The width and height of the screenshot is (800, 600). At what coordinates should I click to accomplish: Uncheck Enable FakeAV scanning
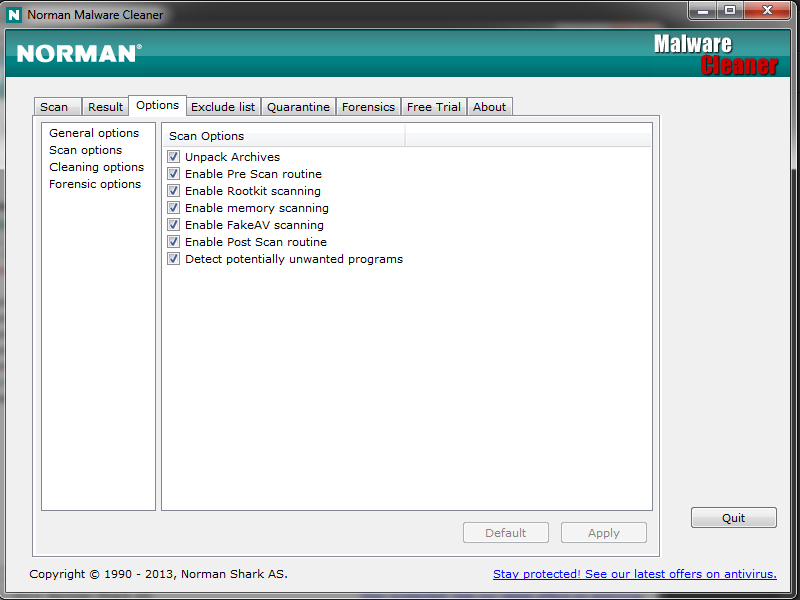[174, 225]
